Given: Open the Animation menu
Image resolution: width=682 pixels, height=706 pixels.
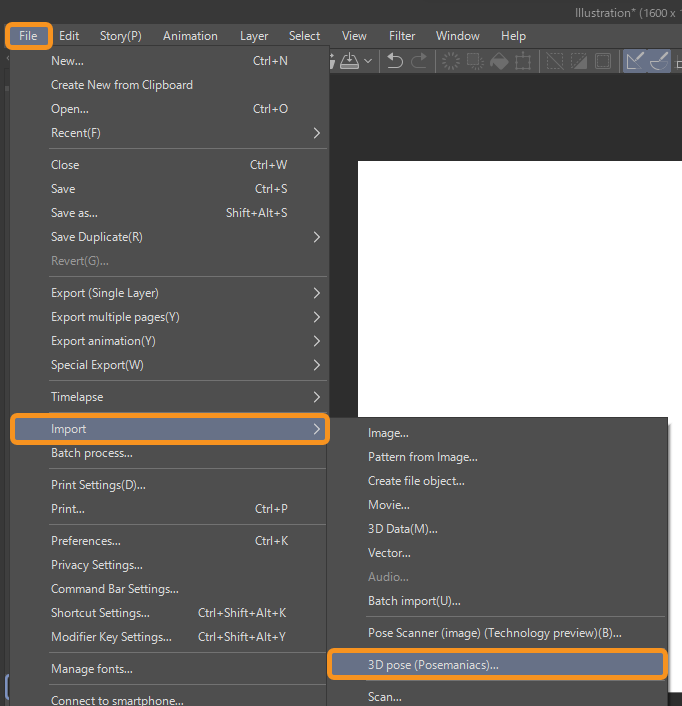Looking at the screenshot, I should [x=190, y=36].
